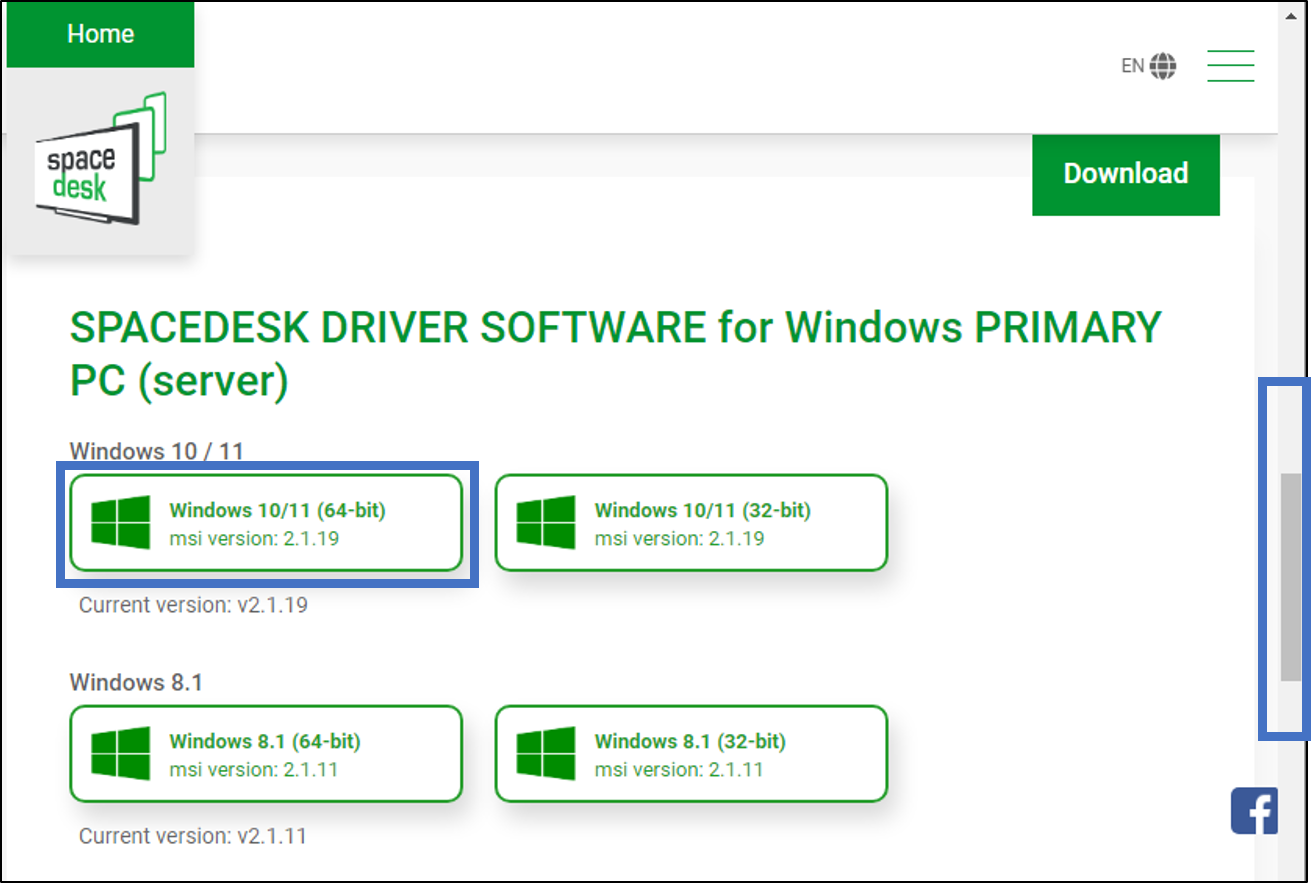The image size is (1311, 883).
Task: Click the page vertical scrollbar thumb
Action: click(1291, 577)
